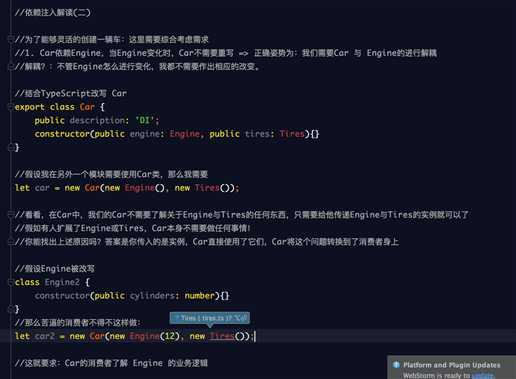
Task: Collapse the comment block starting with //为了能够灵活
Action: [11, 39]
